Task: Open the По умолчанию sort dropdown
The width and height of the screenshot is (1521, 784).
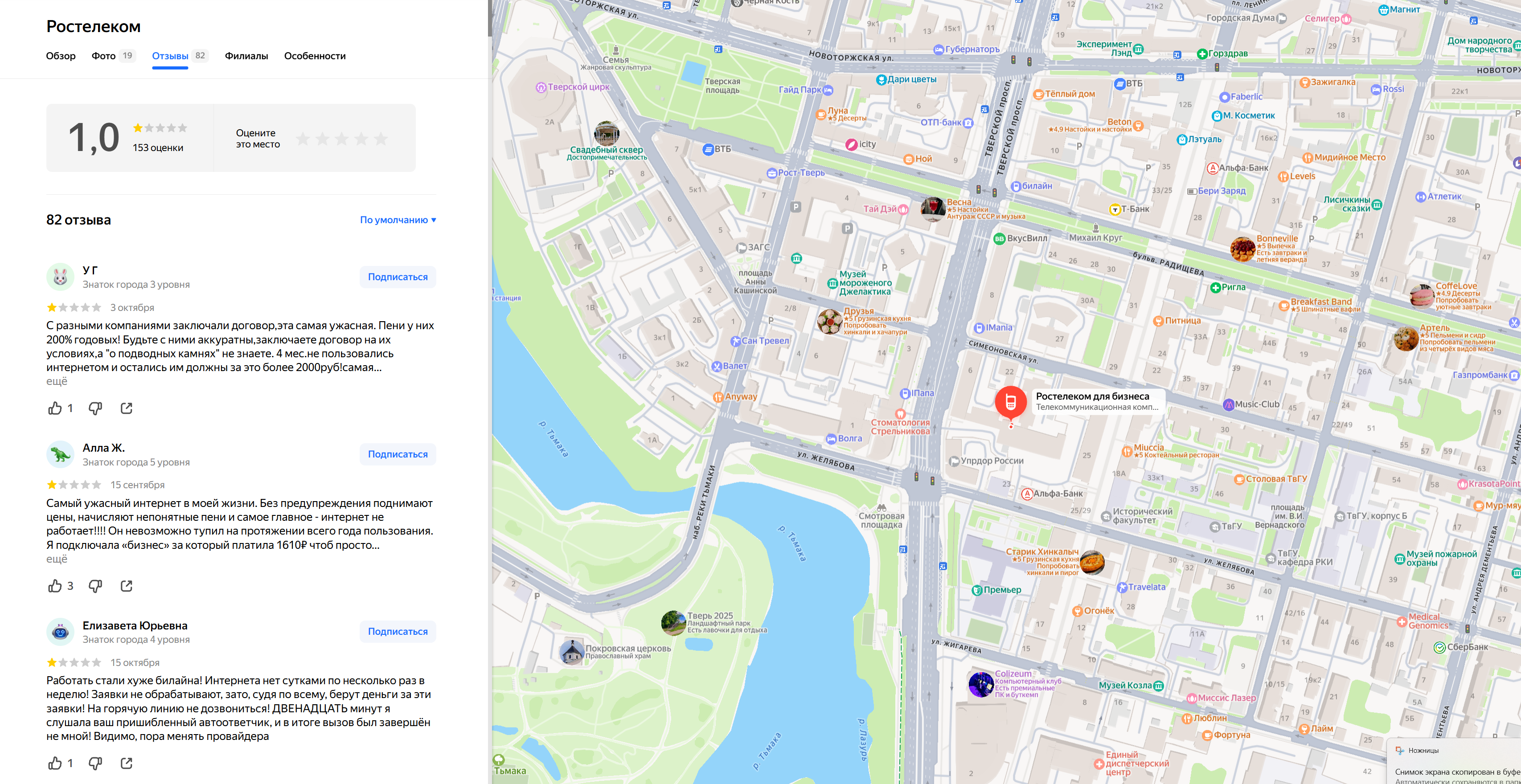Action: point(398,220)
